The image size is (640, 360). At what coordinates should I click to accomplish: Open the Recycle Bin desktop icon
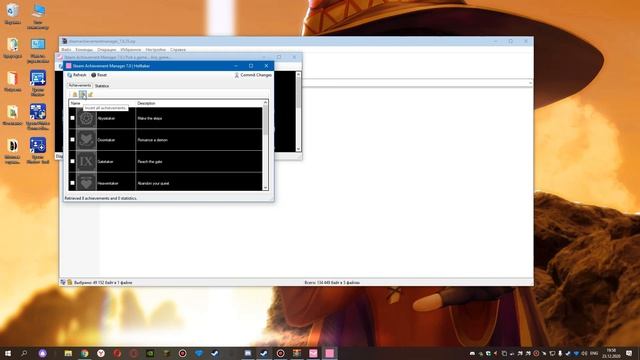(13, 14)
